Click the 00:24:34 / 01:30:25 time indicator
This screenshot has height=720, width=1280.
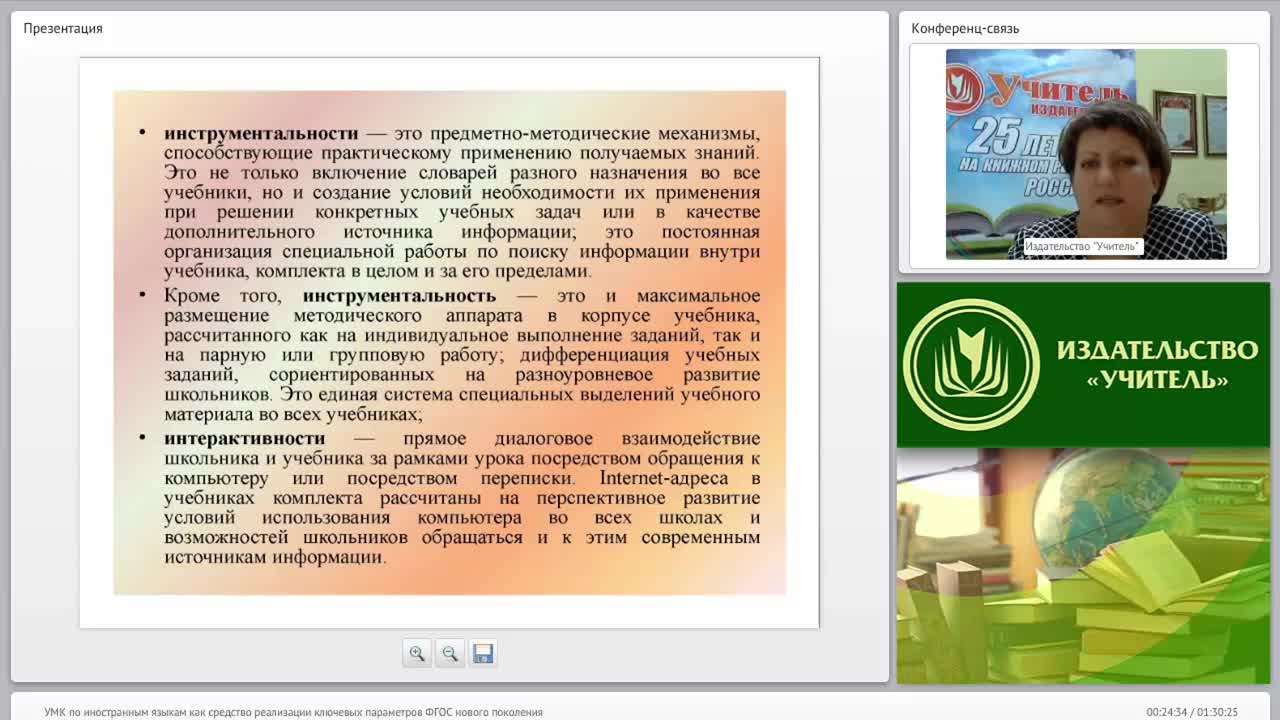pyautogui.click(x=1192, y=712)
